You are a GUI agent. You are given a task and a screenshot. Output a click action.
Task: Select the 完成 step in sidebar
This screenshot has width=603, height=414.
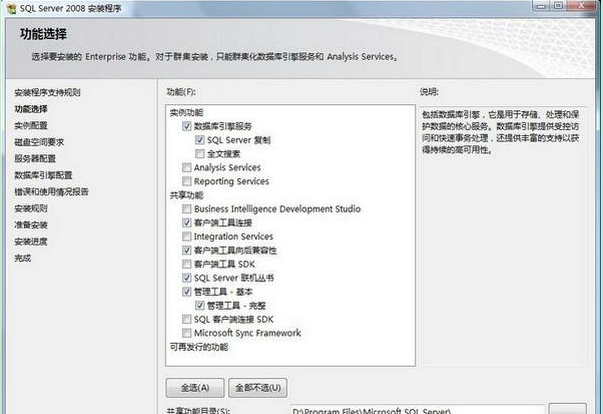[x=23, y=258]
